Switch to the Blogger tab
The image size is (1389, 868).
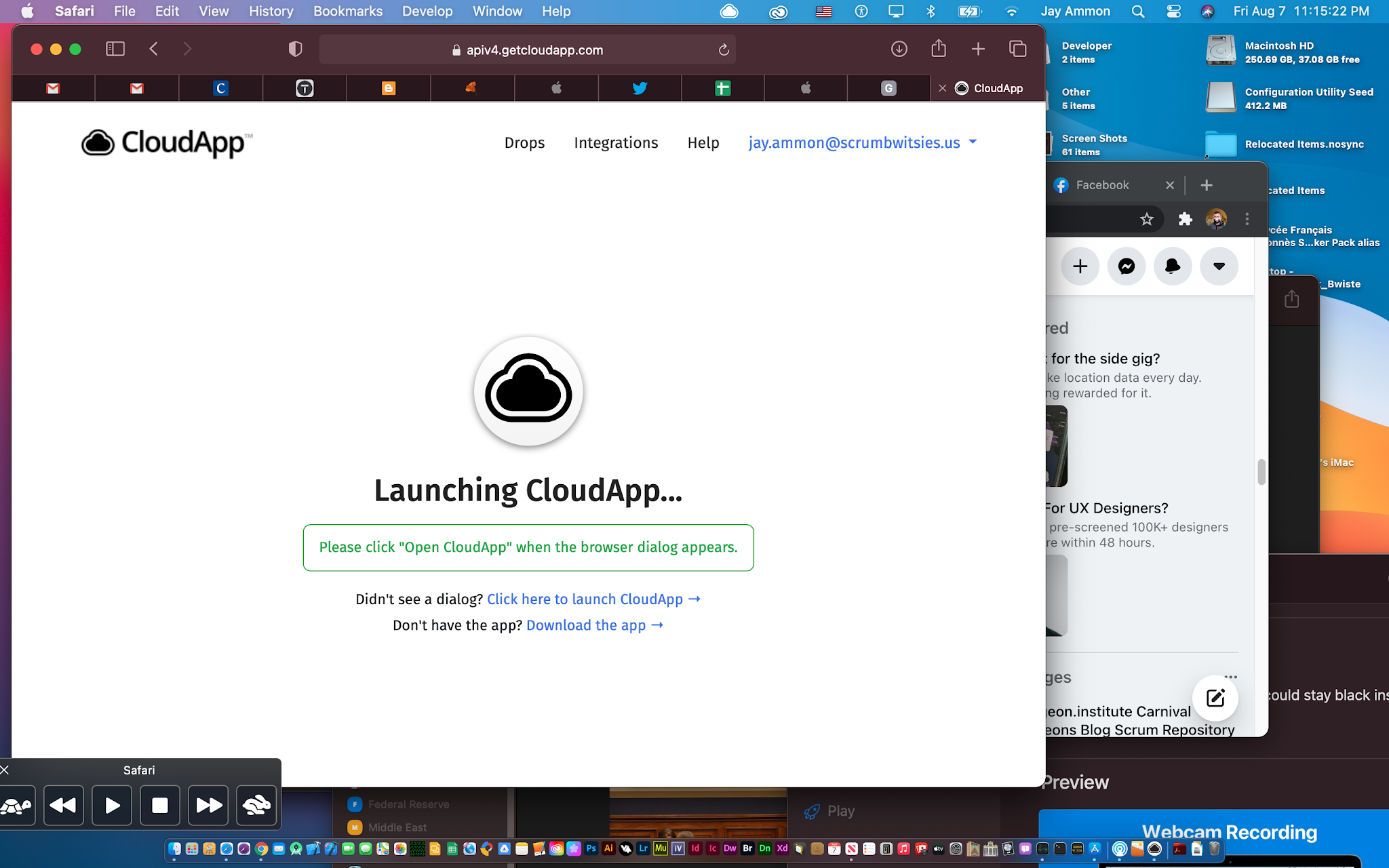click(389, 88)
